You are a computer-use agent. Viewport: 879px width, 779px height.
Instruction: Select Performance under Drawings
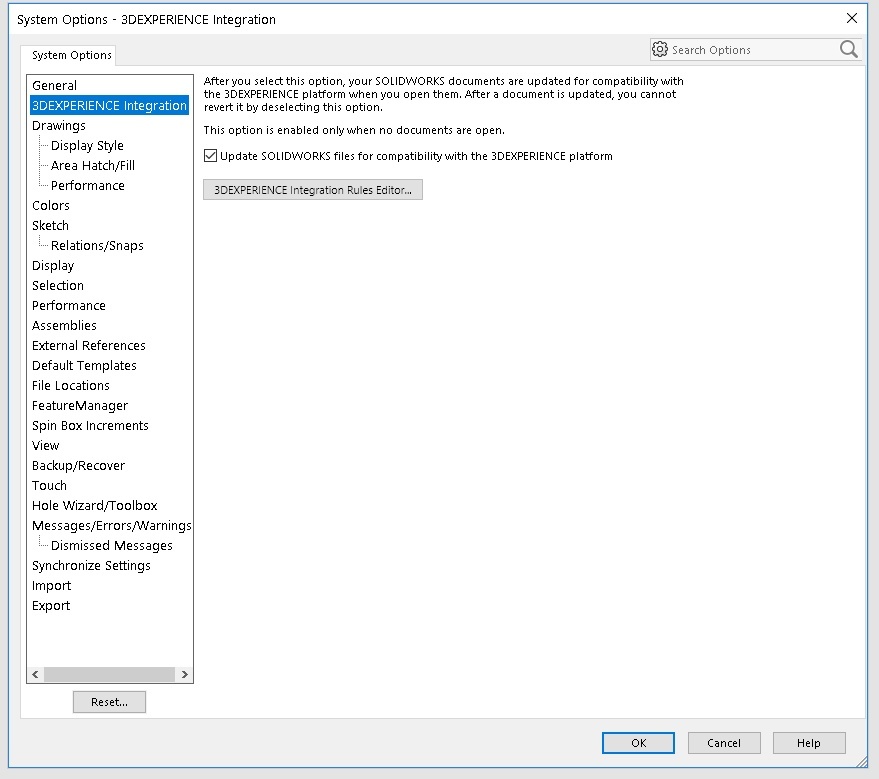pos(87,186)
